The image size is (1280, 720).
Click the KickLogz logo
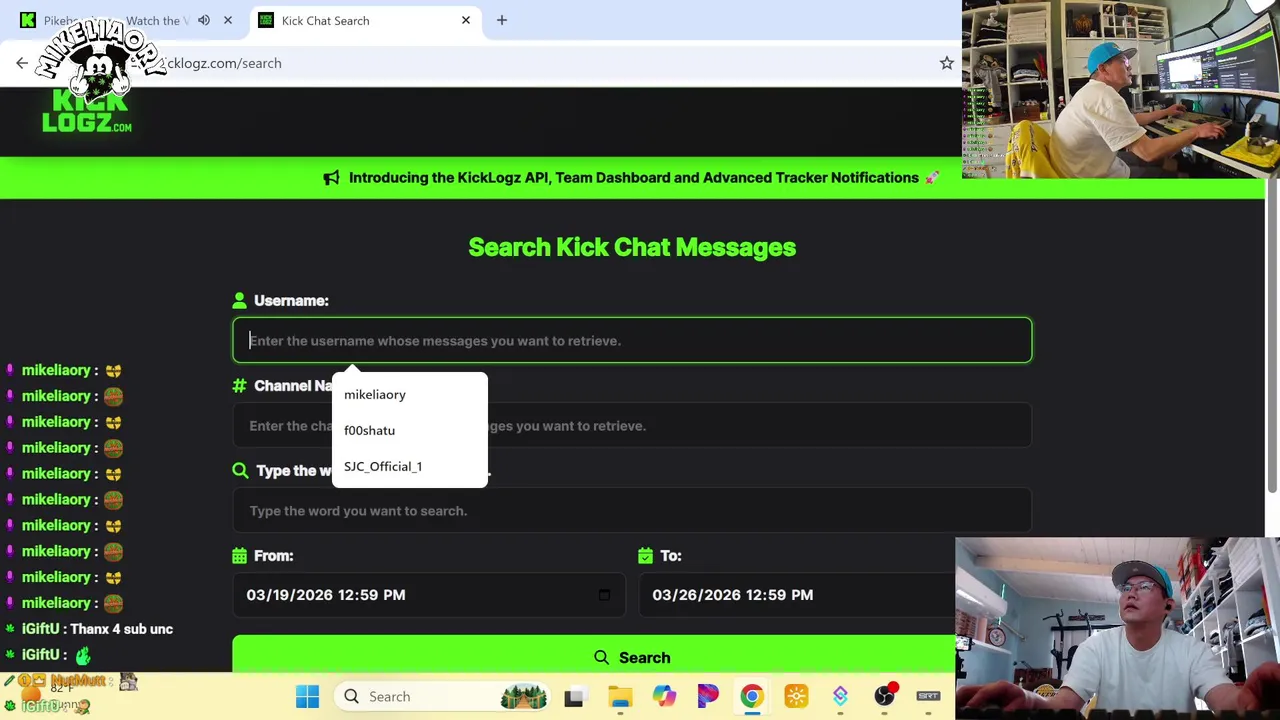click(87, 110)
